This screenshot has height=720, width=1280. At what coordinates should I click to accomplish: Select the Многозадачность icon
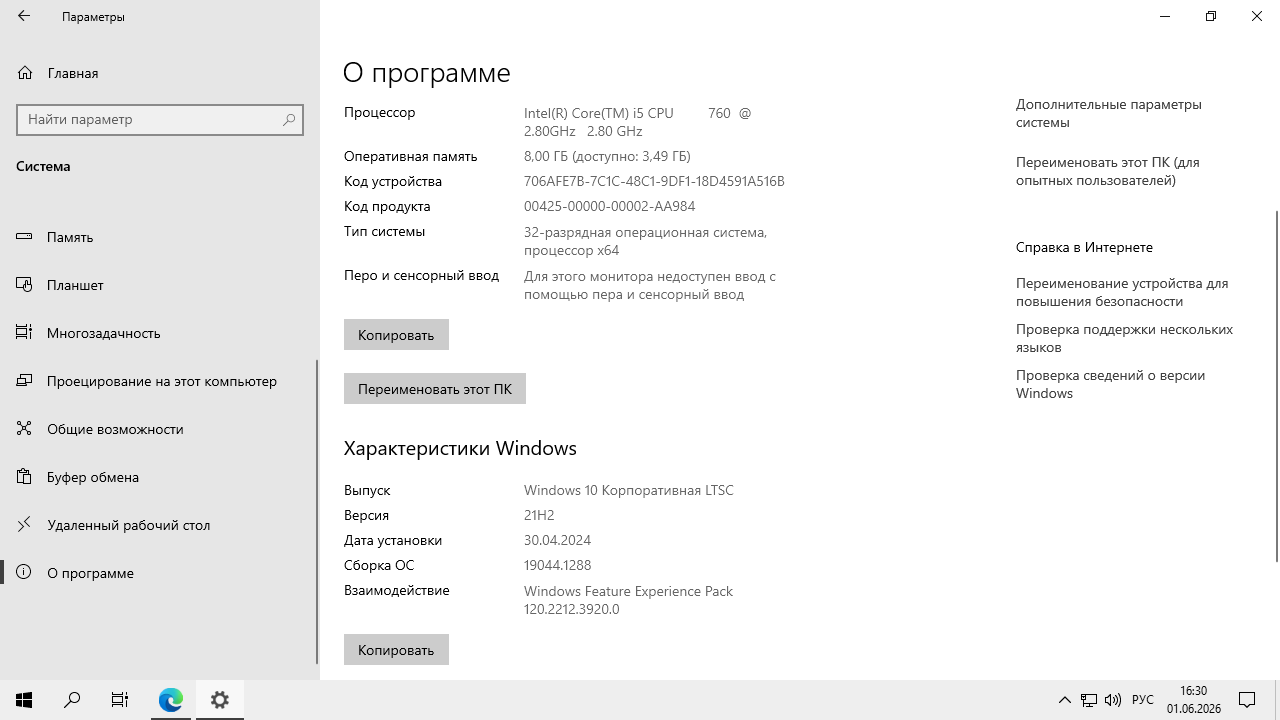tap(25, 333)
